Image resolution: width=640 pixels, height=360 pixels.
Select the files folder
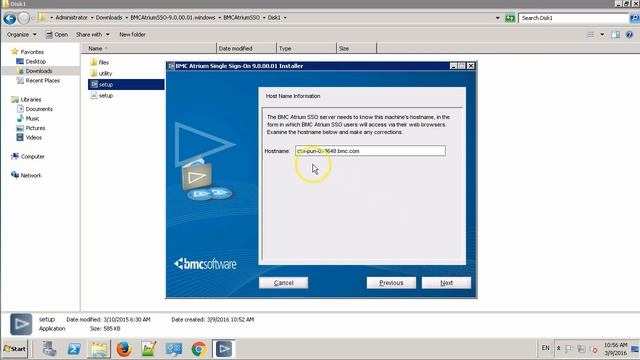tap(100, 62)
